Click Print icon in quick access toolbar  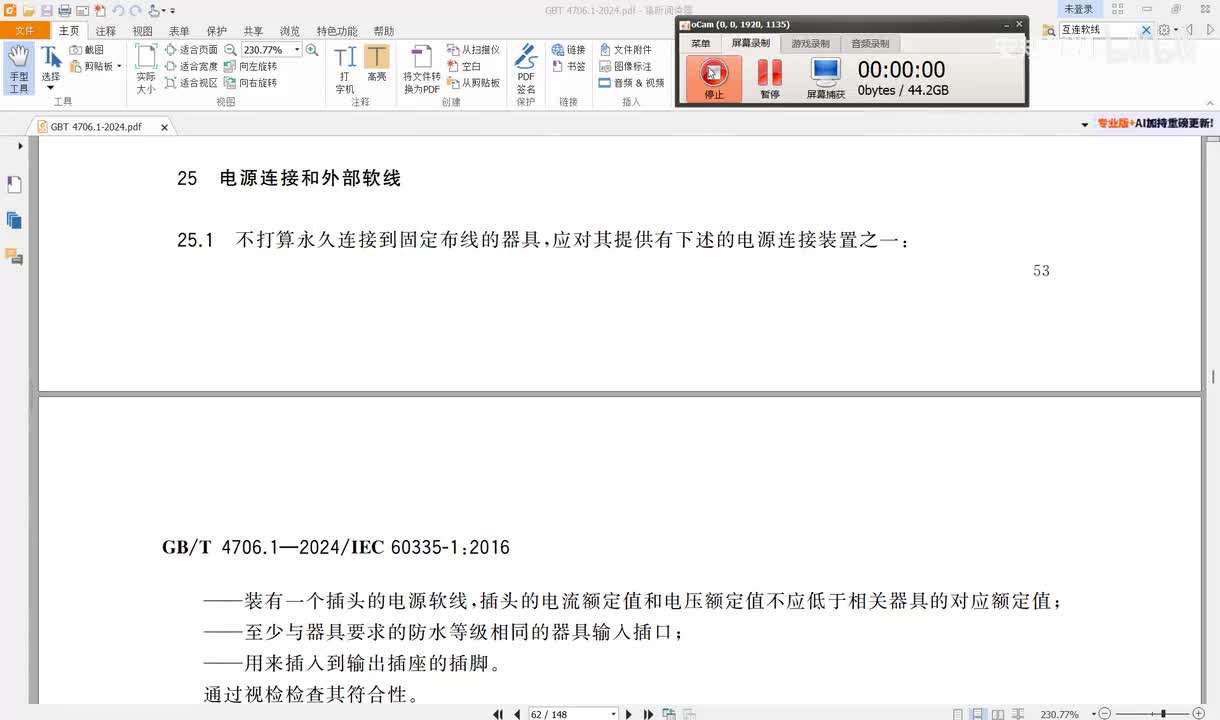tap(64, 10)
